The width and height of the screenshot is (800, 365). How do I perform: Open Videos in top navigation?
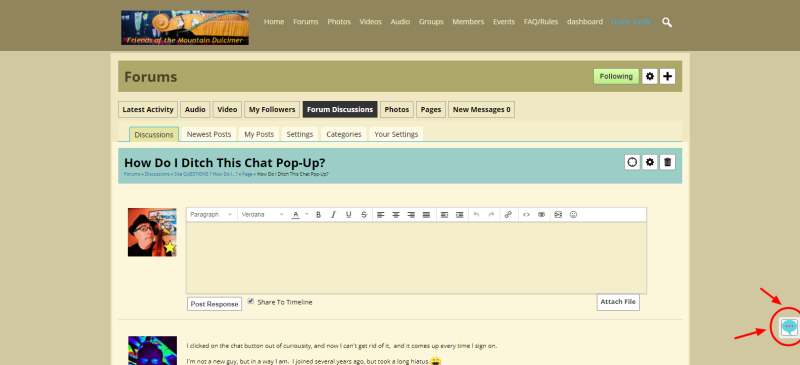point(370,22)
